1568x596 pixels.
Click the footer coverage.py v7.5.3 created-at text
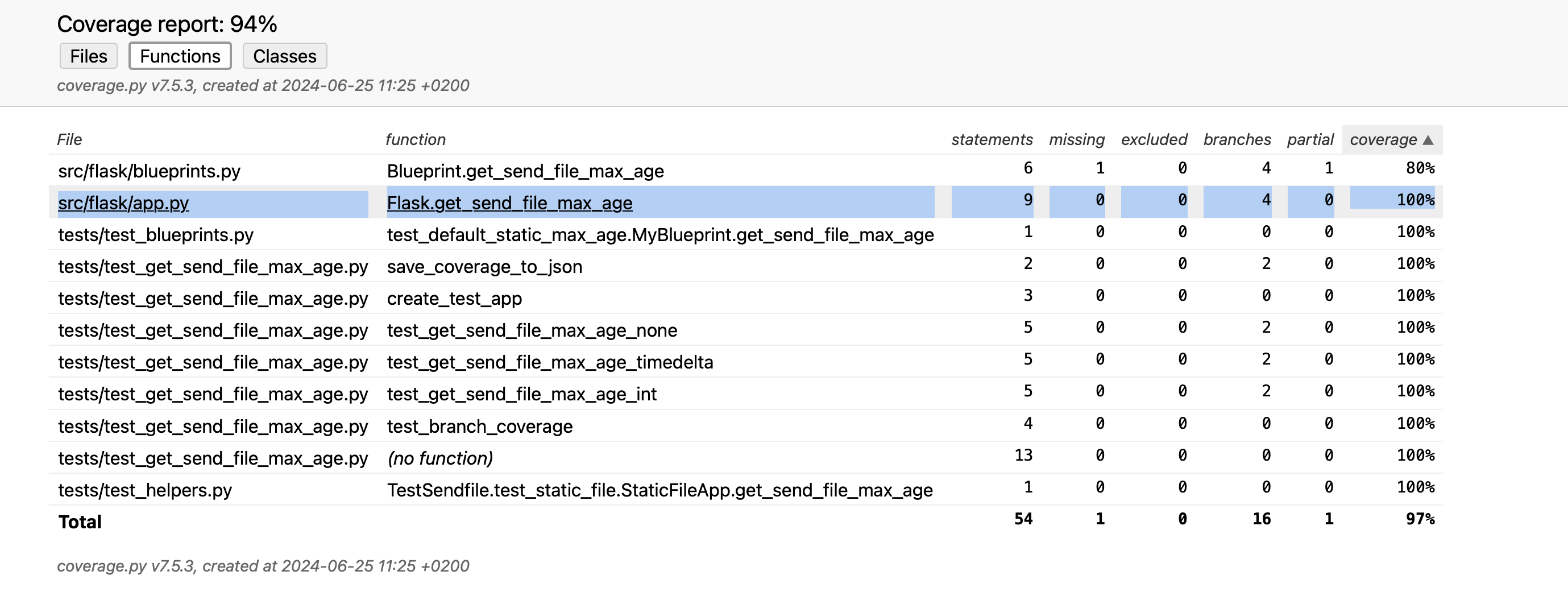click(x=263, y=566)
